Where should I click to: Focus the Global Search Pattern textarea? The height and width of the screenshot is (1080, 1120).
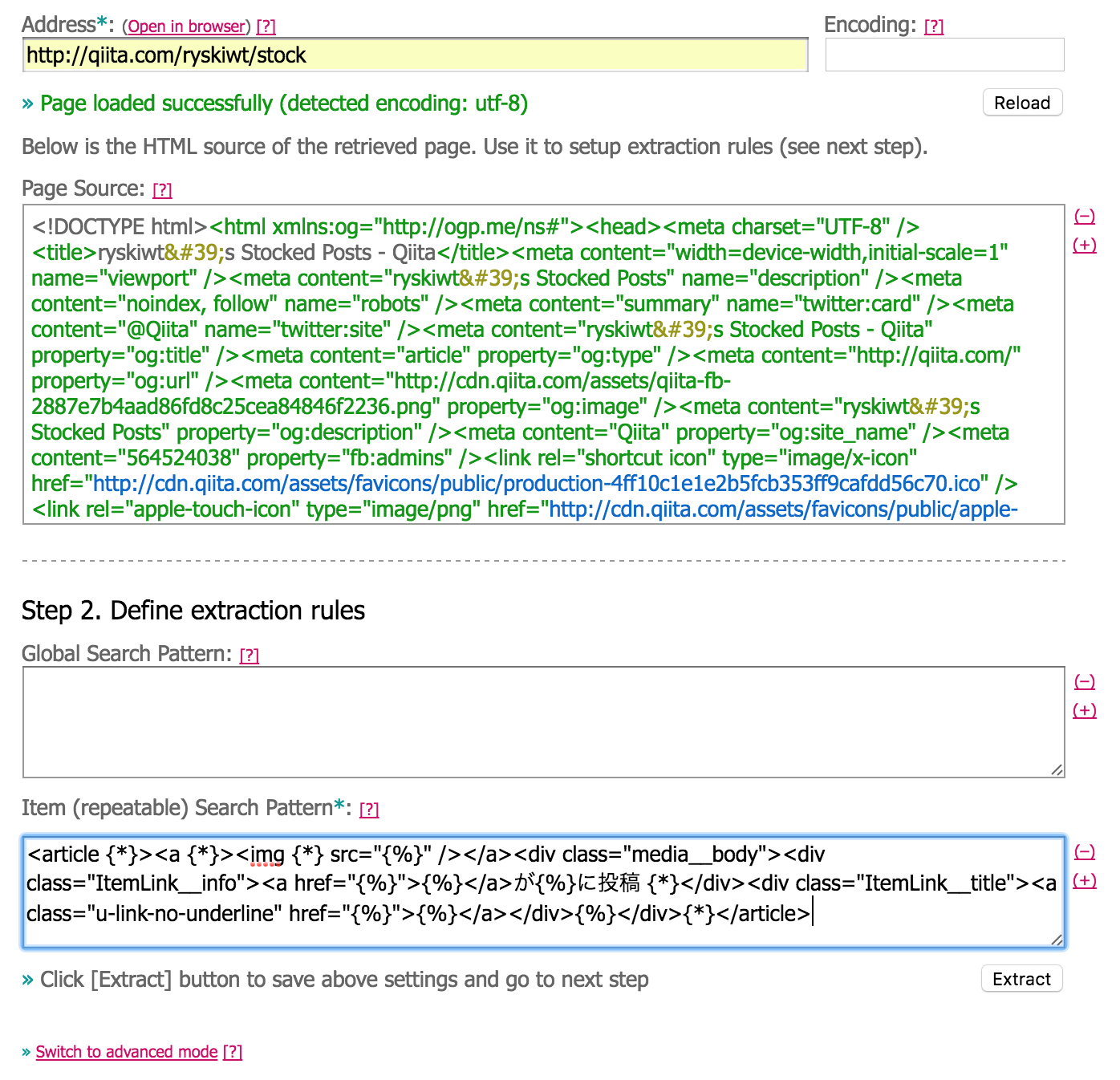[543, 722]
